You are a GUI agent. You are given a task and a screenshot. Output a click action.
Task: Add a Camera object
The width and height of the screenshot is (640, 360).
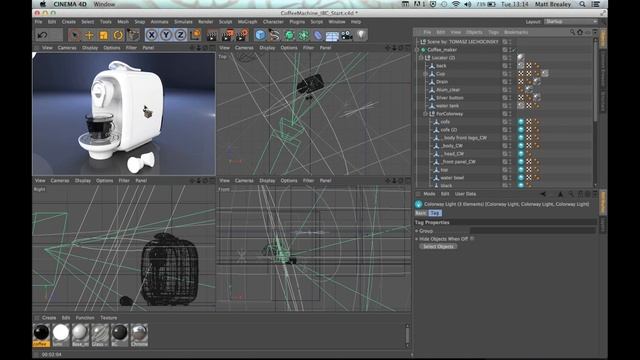pyautogui.click(x=347, y=36)
